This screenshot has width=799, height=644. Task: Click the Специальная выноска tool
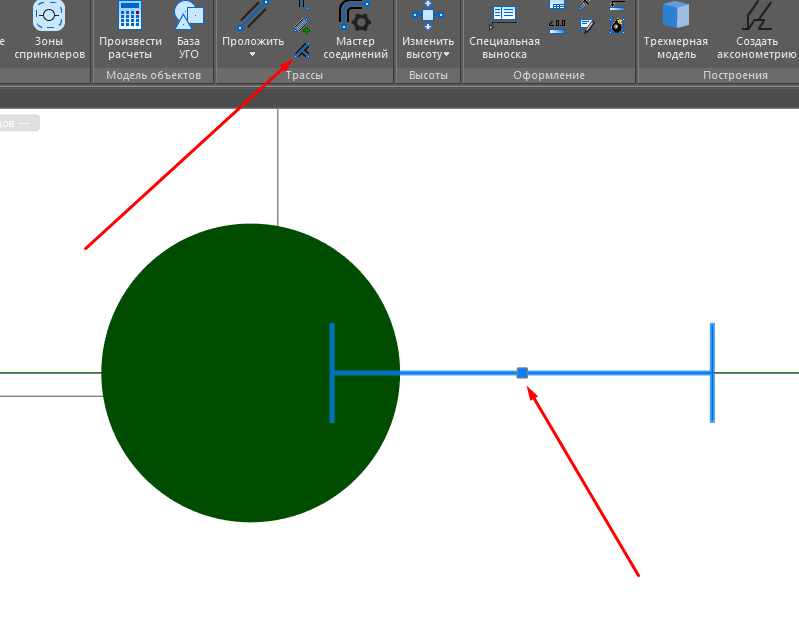click(x=504, y=17)
